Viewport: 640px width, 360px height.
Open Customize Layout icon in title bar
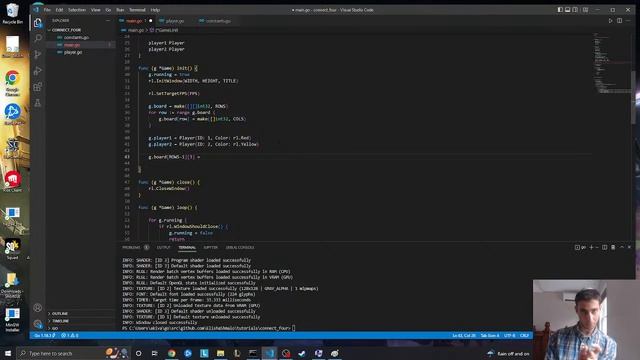[585, 10]
